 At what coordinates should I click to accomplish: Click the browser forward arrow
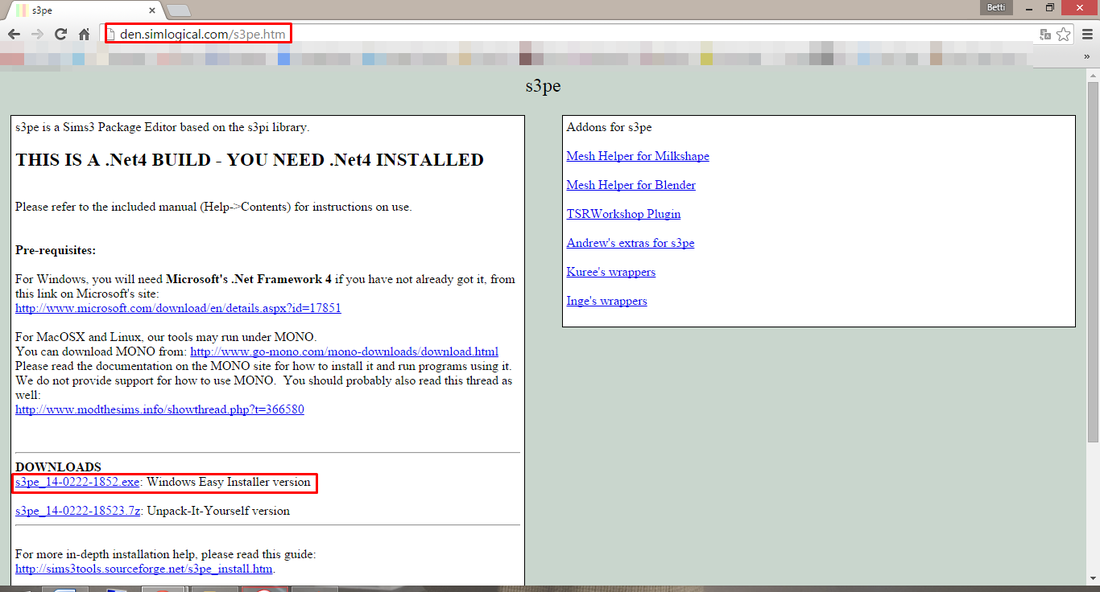[x=37, y=34]
